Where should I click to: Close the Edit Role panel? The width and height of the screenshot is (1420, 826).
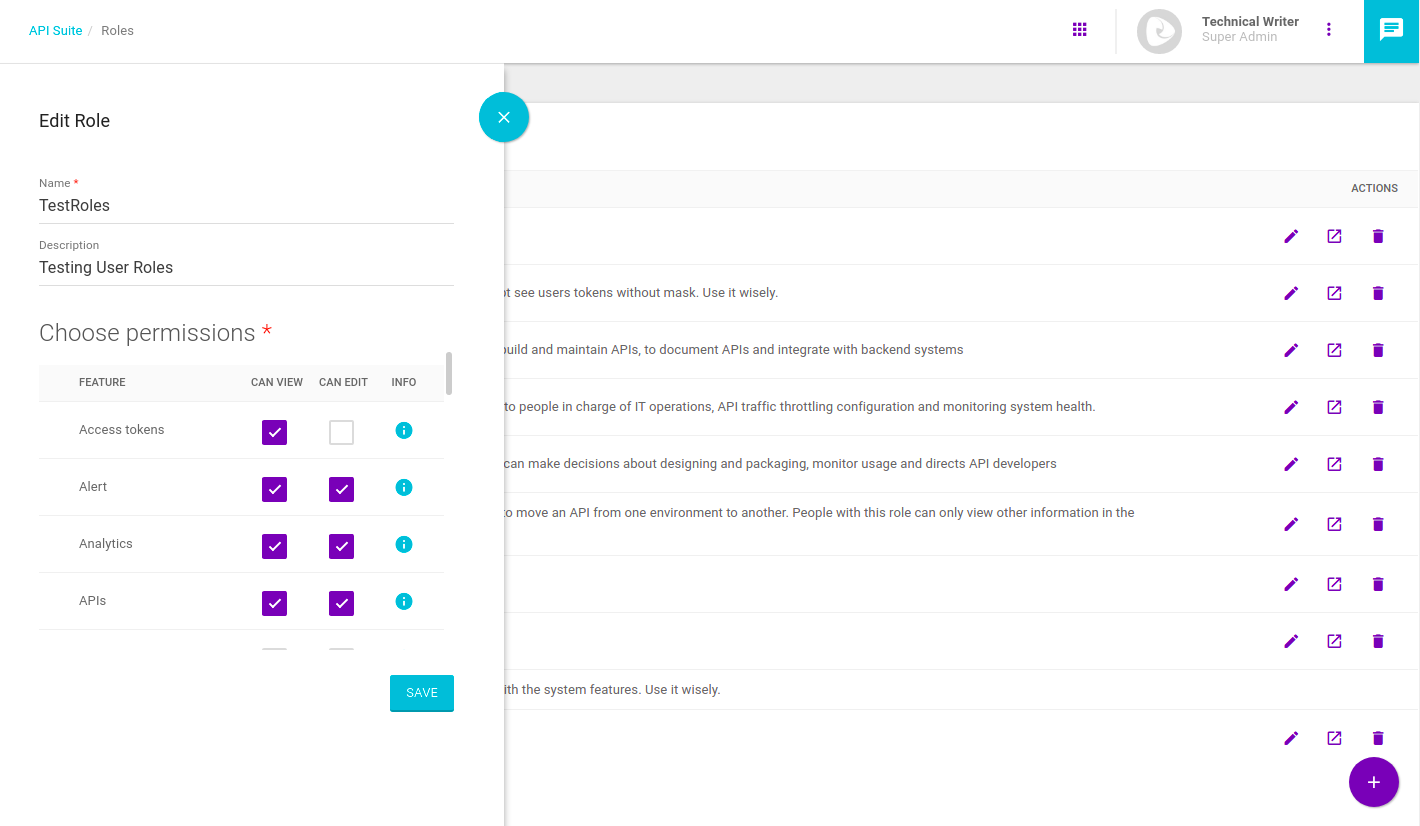tap(504, 117)
